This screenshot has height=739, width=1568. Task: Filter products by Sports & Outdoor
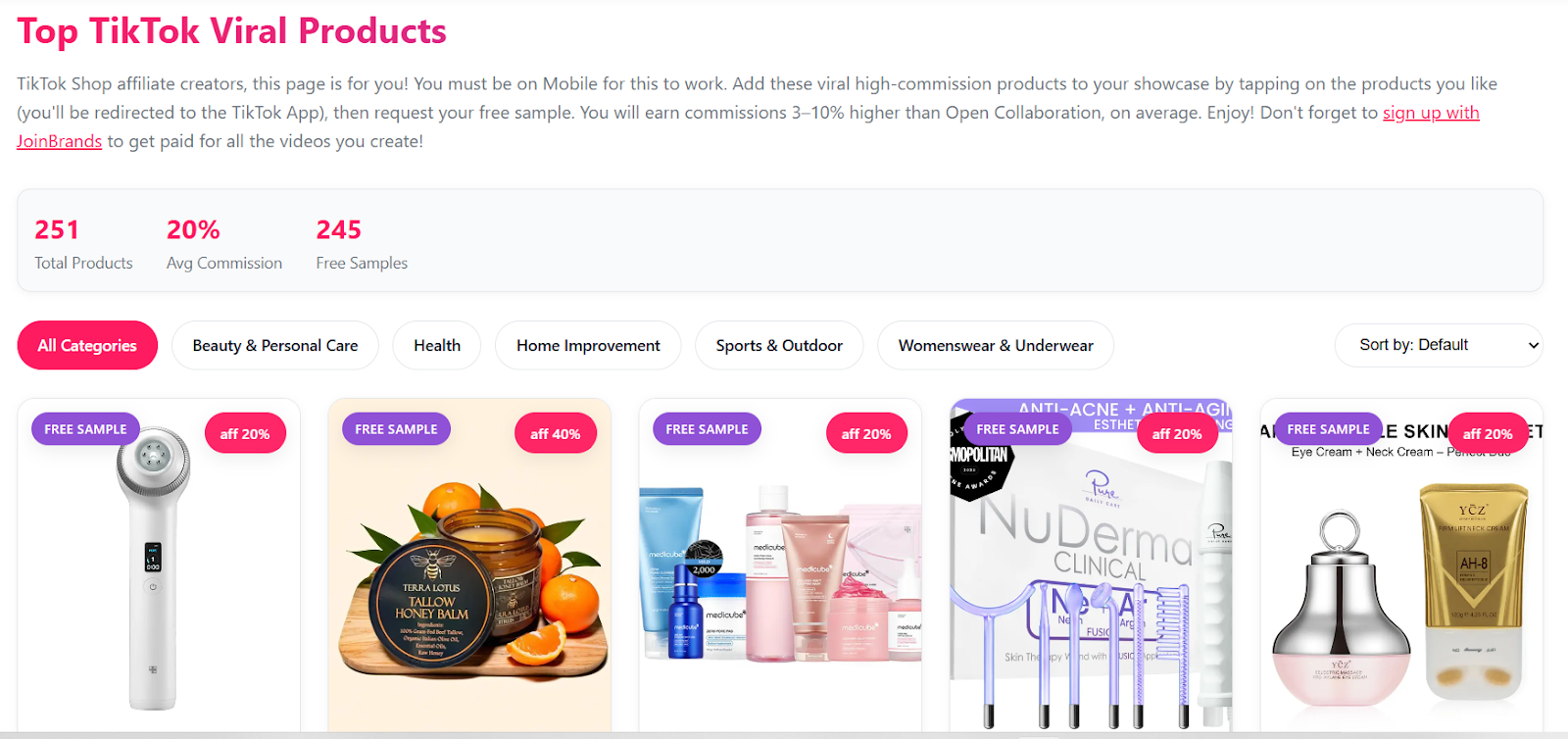[779, 345]
